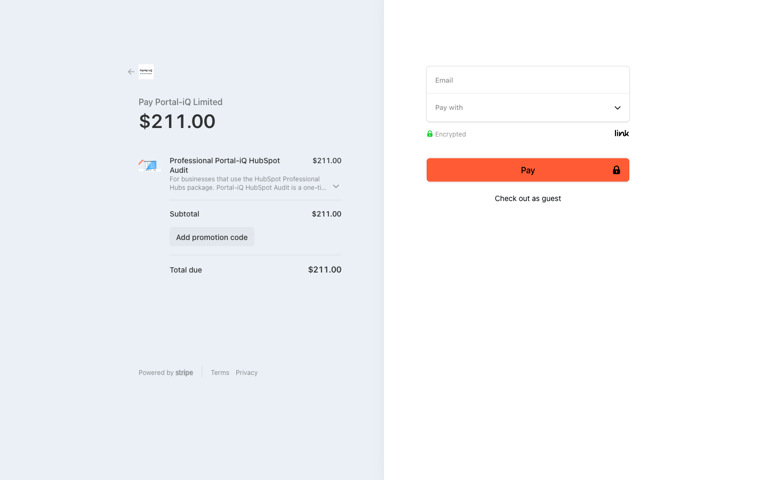Click the HubSpot Audit product thumbnail
The image size is (768, 480).
point(149,166)
